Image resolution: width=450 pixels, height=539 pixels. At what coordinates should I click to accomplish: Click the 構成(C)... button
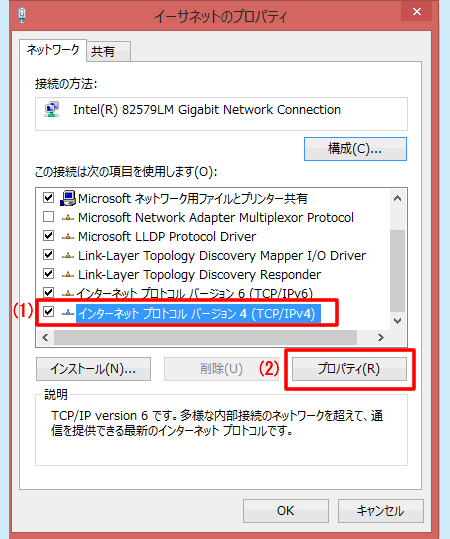[x=355, y=149]
